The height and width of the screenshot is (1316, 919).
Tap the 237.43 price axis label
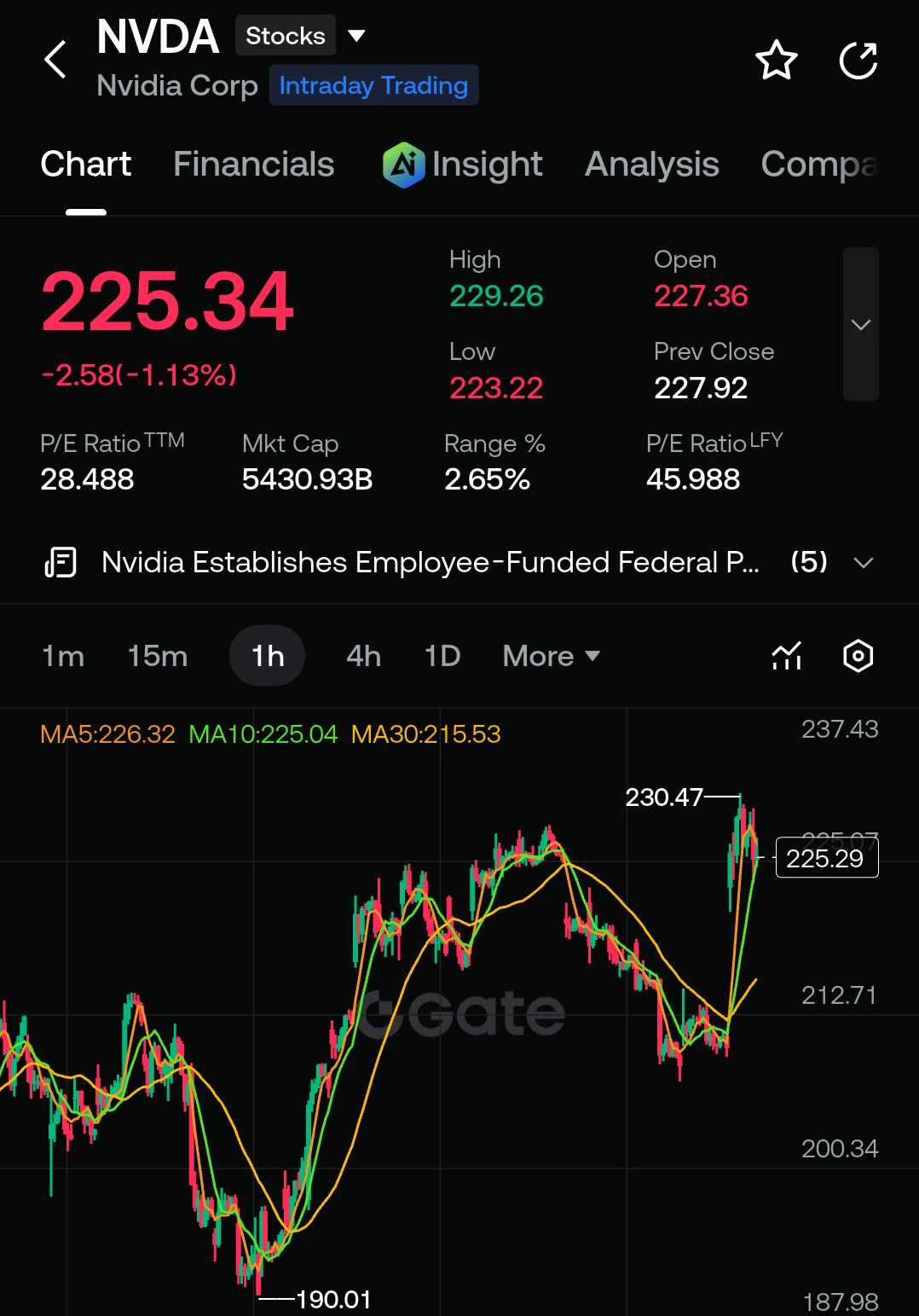coord(840,729)
